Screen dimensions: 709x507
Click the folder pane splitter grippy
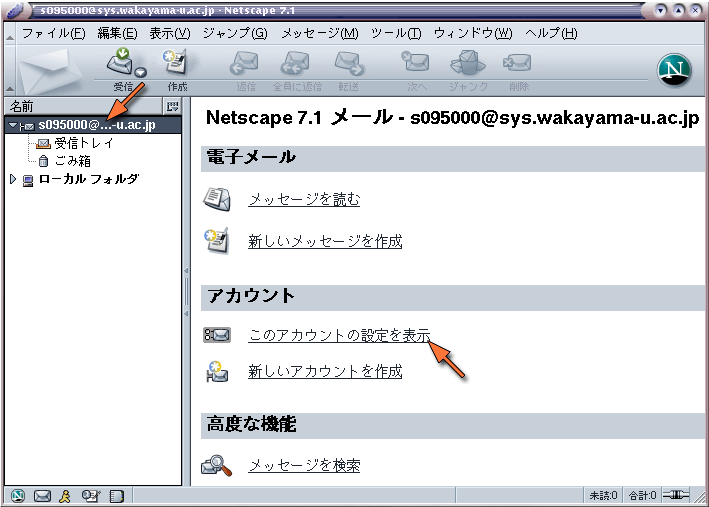point(186,292)
